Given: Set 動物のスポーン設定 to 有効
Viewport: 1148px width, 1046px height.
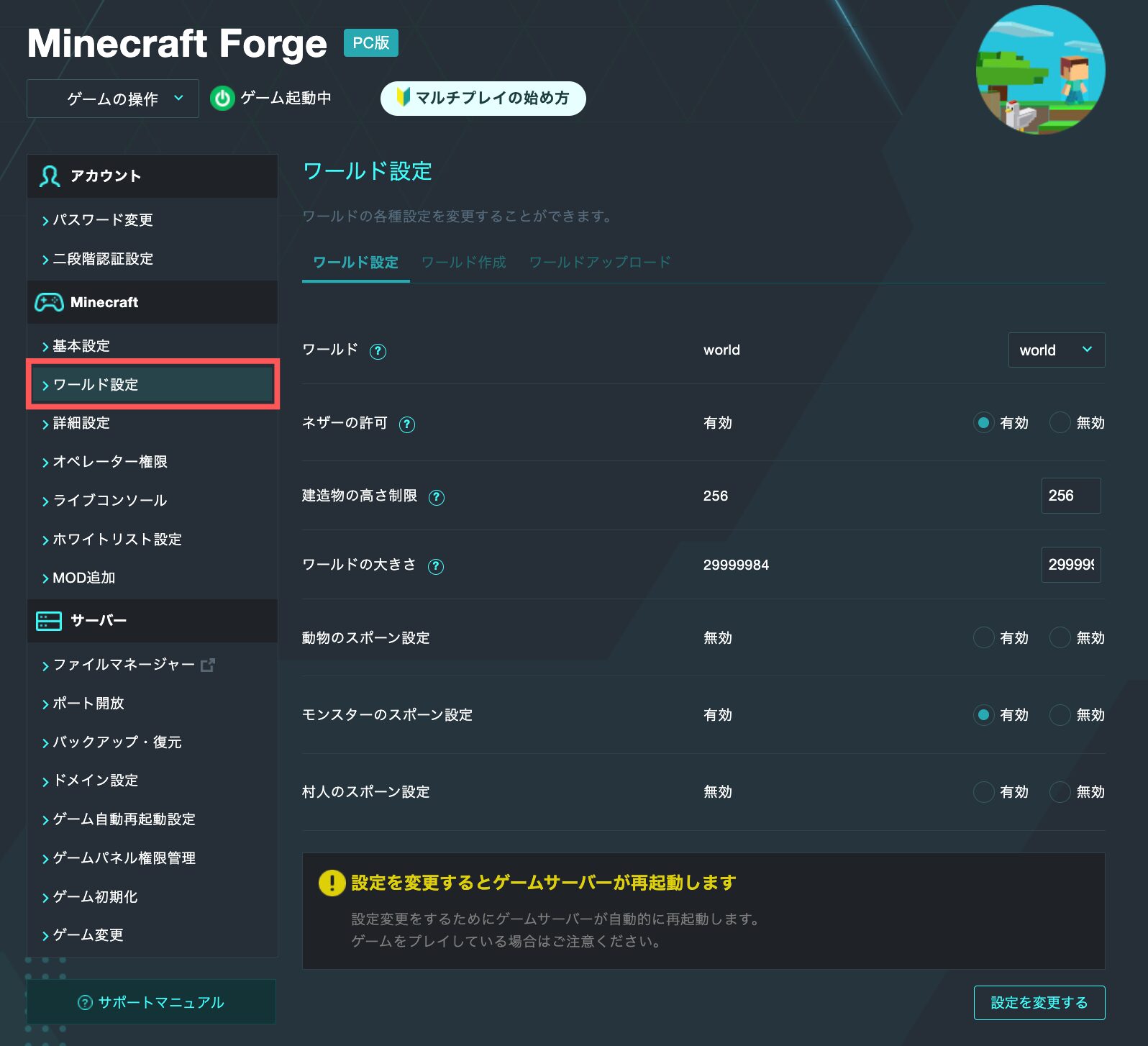Looking at the screenshot, I should 983,637.
